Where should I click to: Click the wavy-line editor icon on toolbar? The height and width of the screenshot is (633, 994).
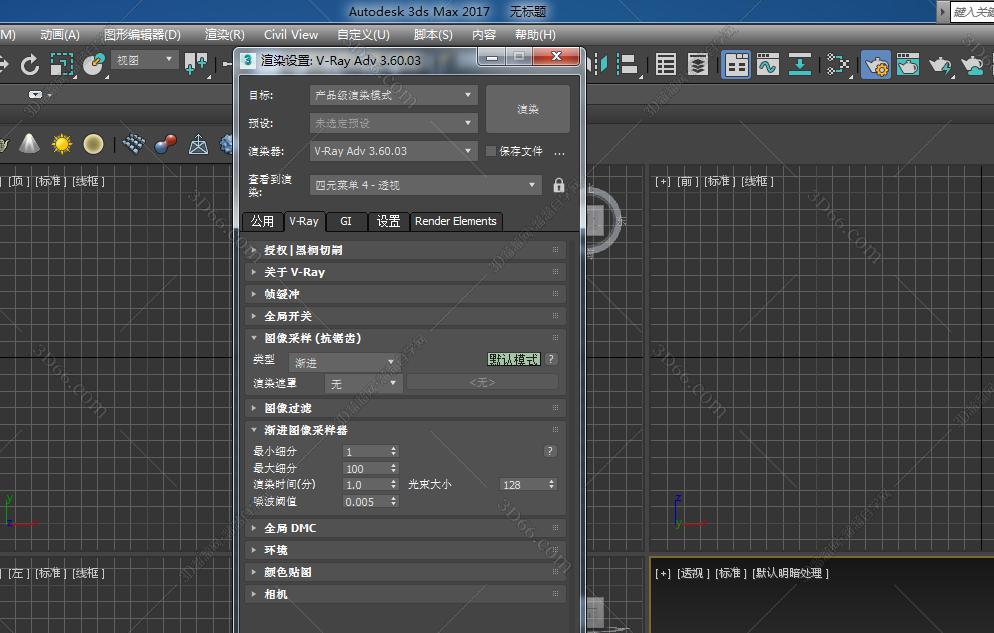(x=769, y=65)
